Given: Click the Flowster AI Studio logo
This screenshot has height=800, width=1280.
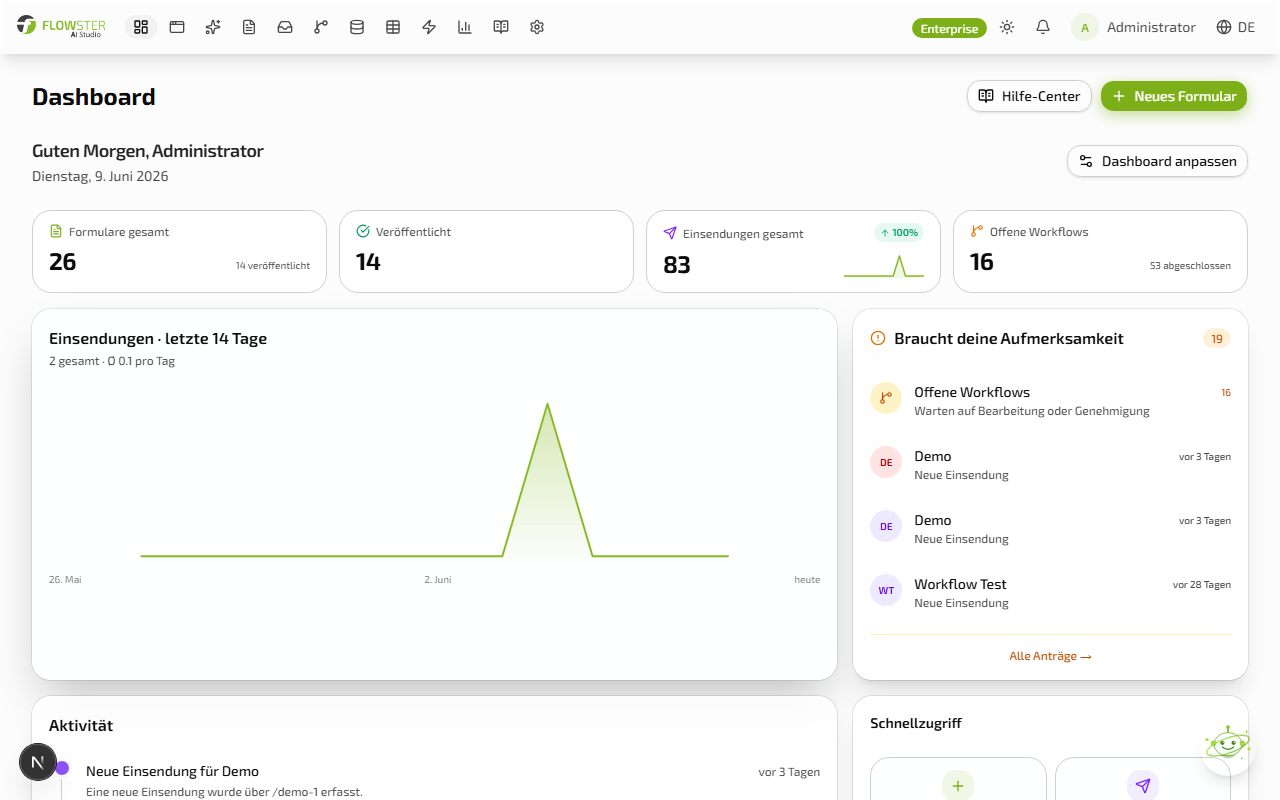Looking at the screenshot, I should click(61, 27).
